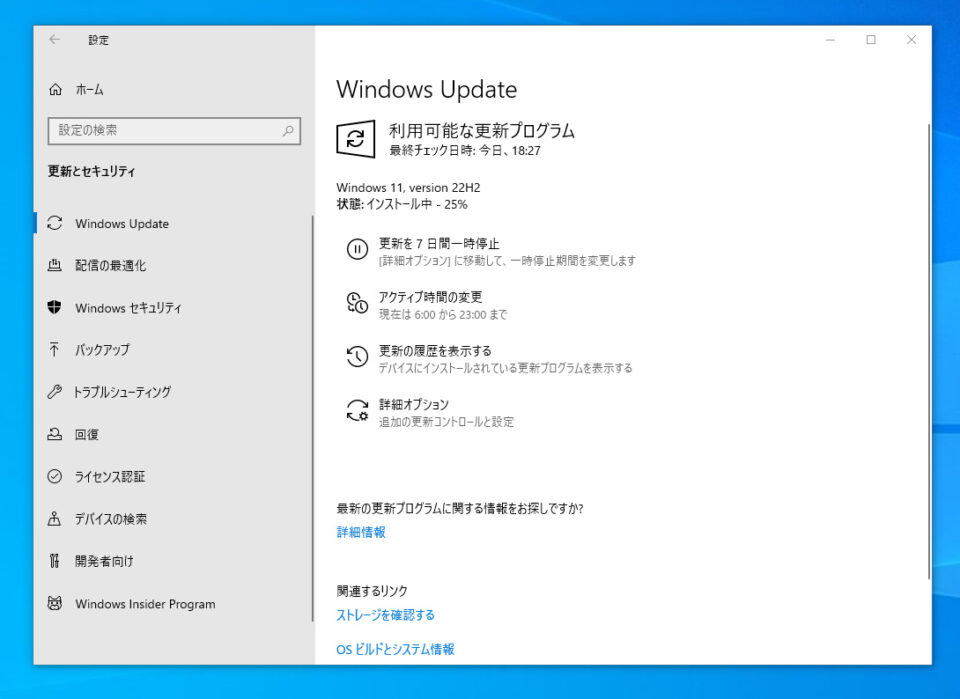Pause updates via 更新を 7 日間一時停止
The image size is (960, 699).
[x=491, y=251]
